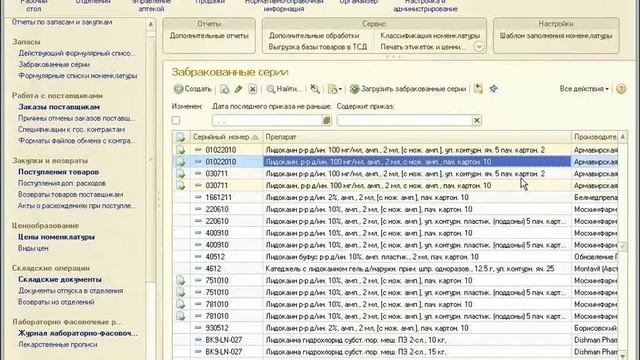Click row icon of 030711 уп. контурн. row
Screen dimensions: 640x360
point(180,173)
